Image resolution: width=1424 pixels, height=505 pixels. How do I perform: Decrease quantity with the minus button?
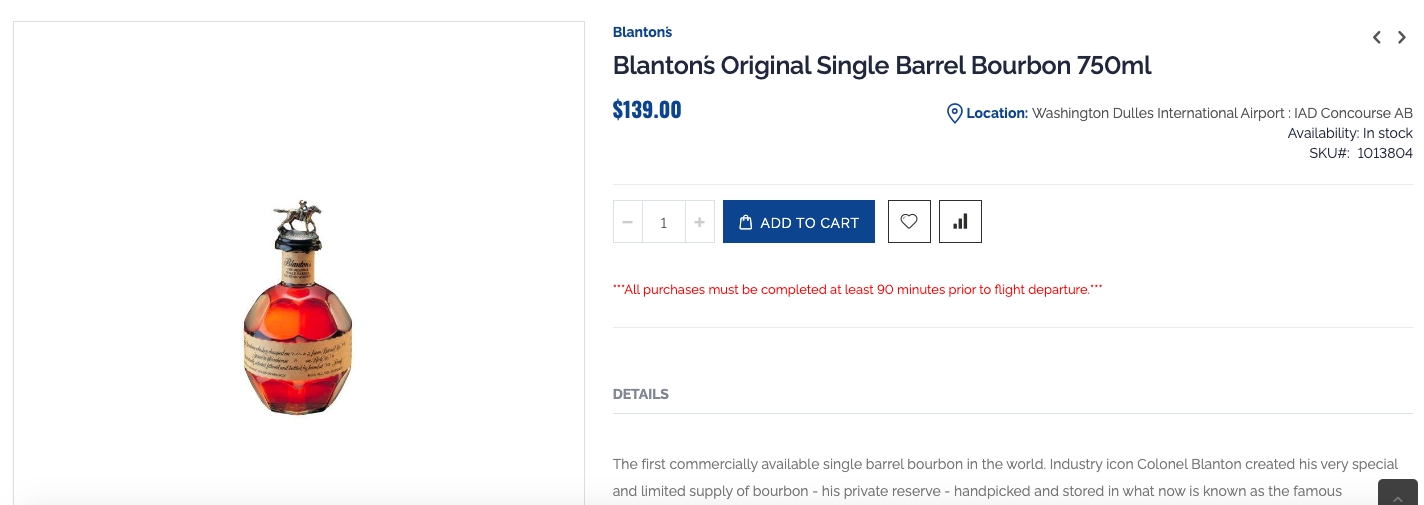tap(628, 222)
